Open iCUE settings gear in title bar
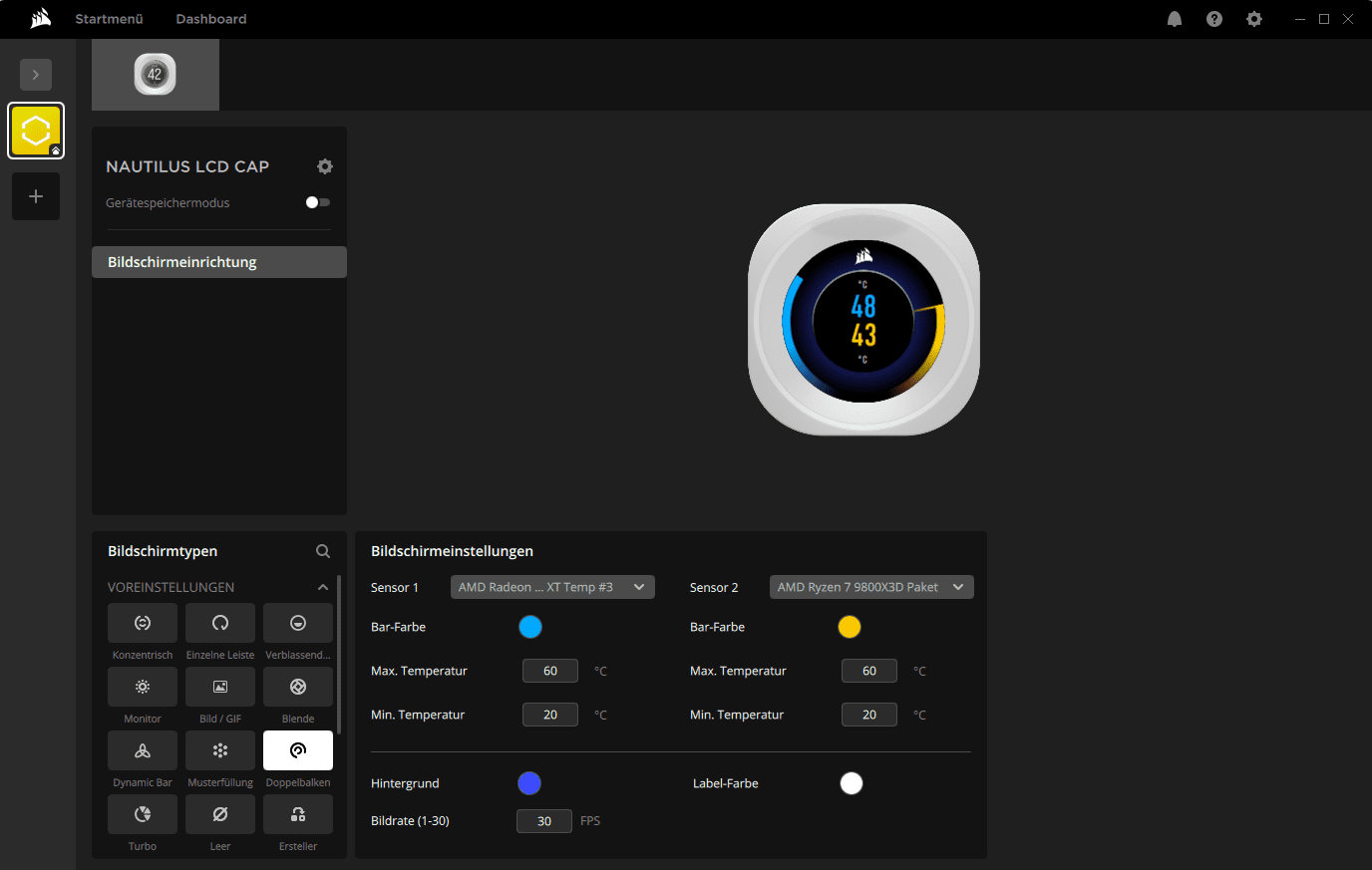The height and width of the screenshot is (870, 1372). pos(1254,19)
